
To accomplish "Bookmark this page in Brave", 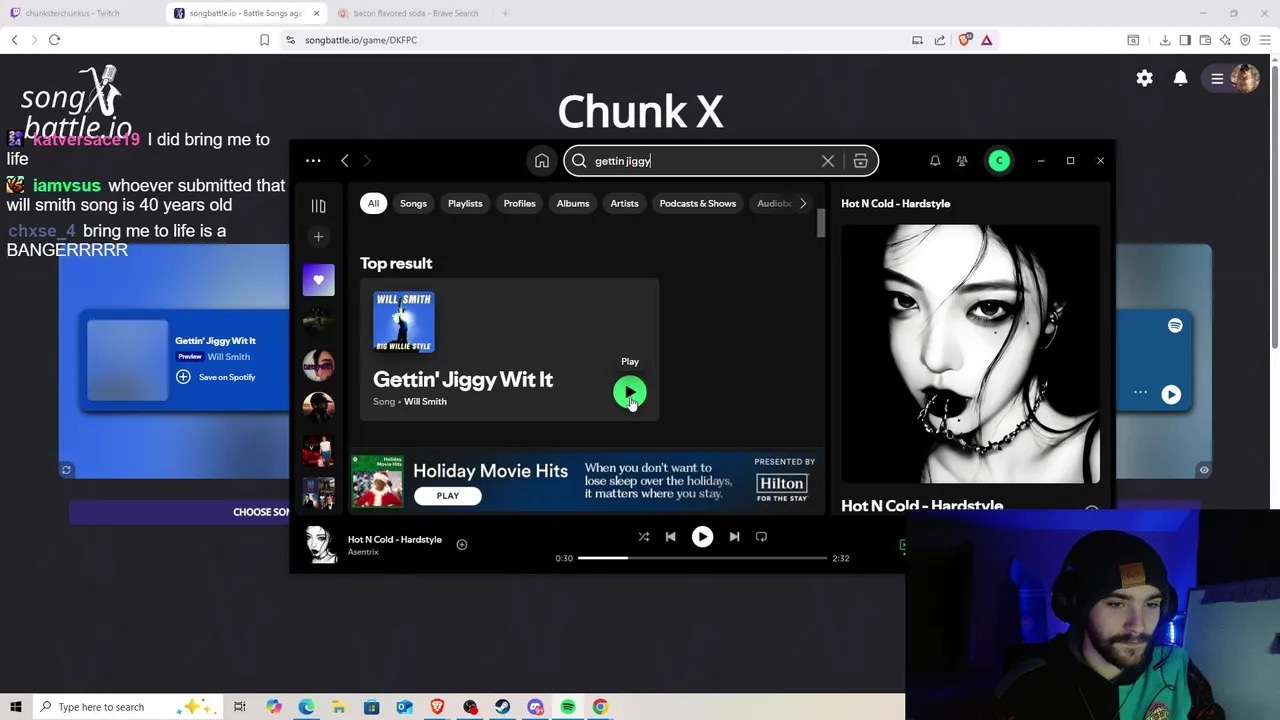I will click(x=264, y=40).
